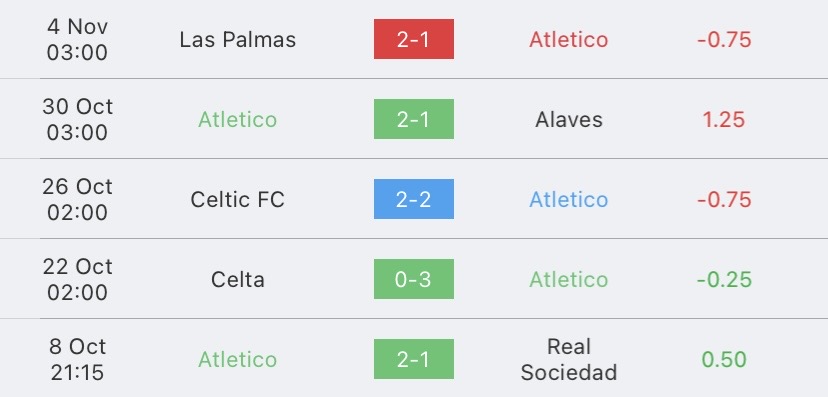Open the 2-1 Real Sociedad score badge

[413, 359]
